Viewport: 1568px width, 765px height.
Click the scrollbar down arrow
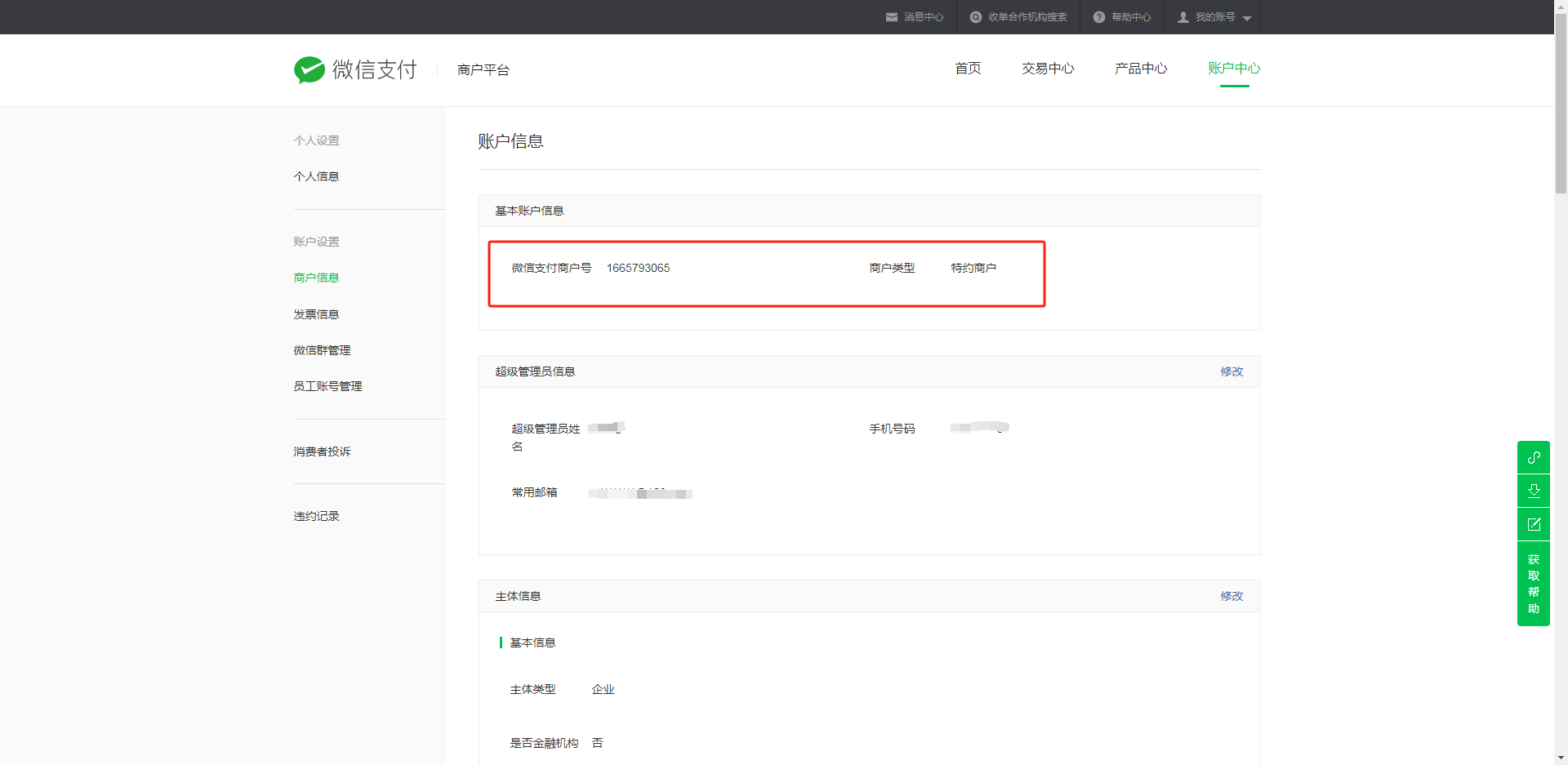coord(1561,758)
